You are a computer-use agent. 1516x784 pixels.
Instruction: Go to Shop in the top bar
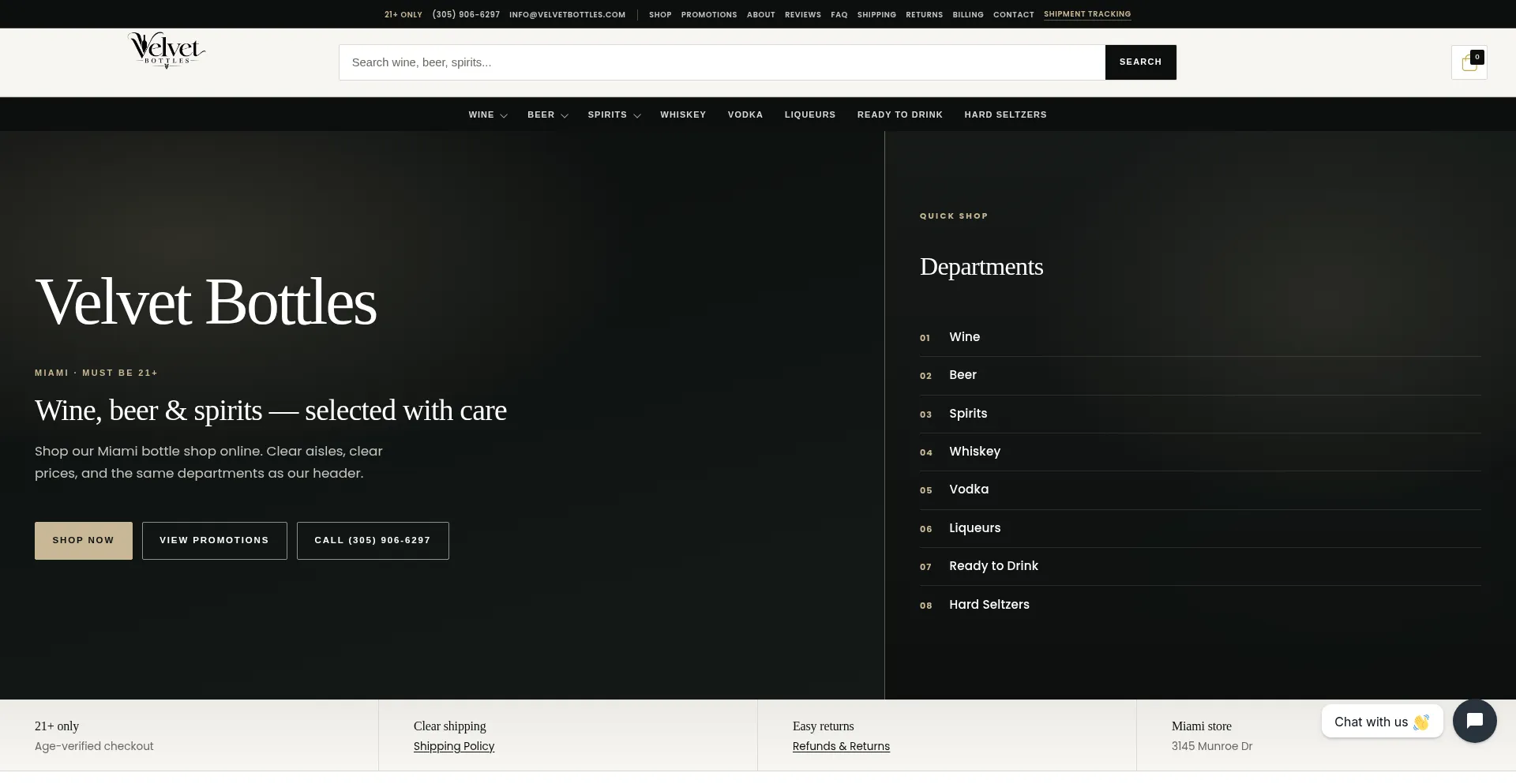click(660, 14)
